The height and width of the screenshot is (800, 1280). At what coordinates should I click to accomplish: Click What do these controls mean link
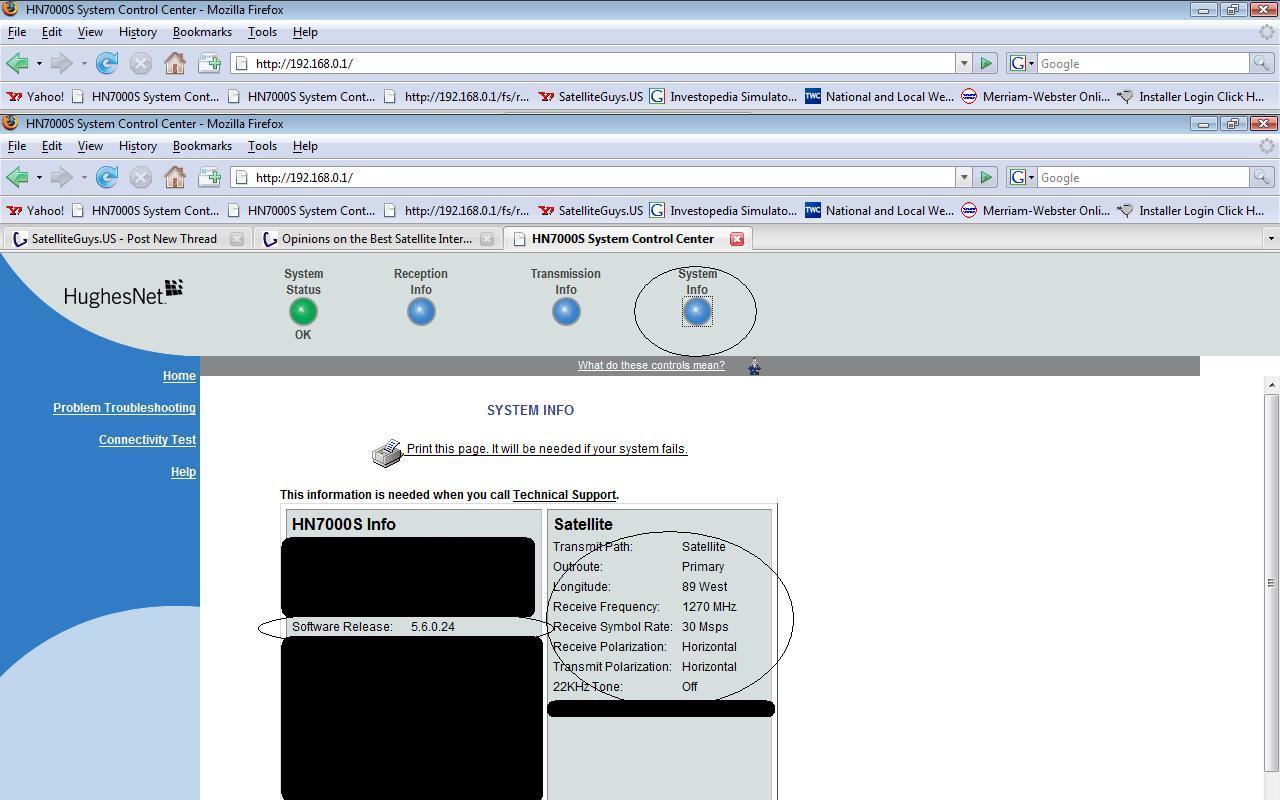(x=651, y=365)
